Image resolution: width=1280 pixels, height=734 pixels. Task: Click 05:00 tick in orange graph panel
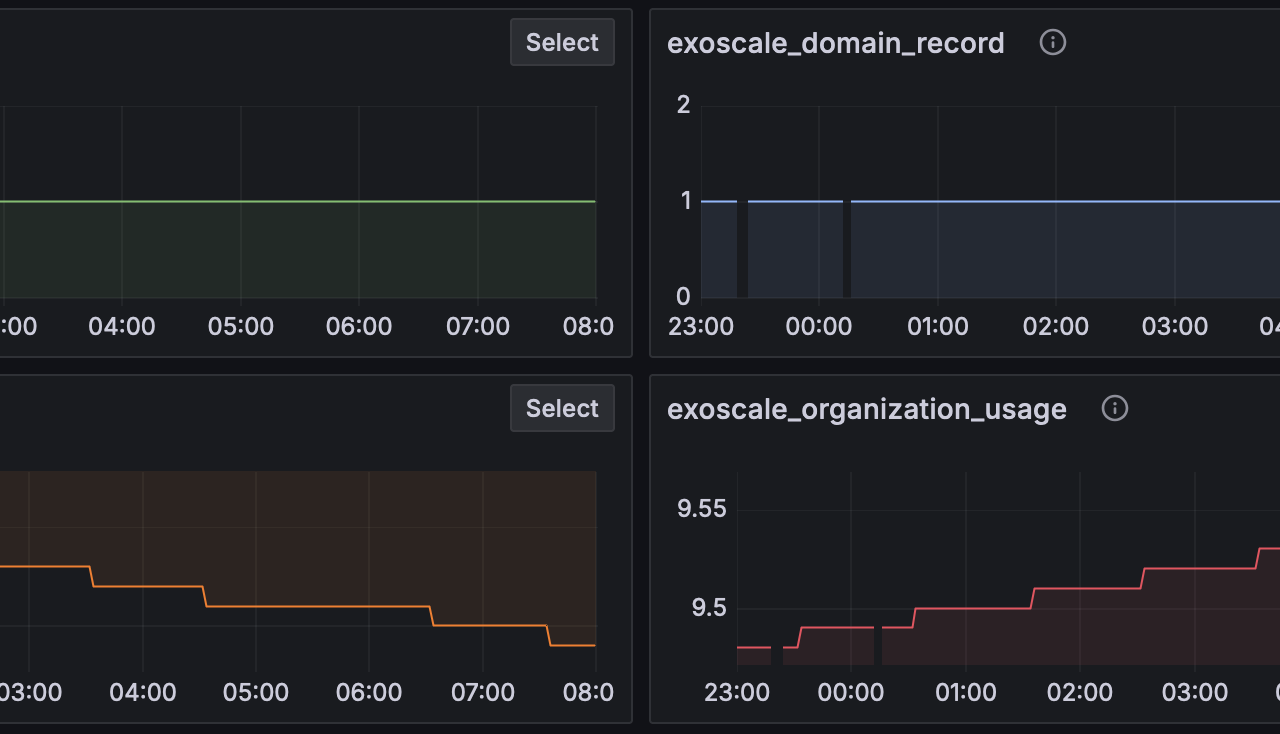click(256, 692)
